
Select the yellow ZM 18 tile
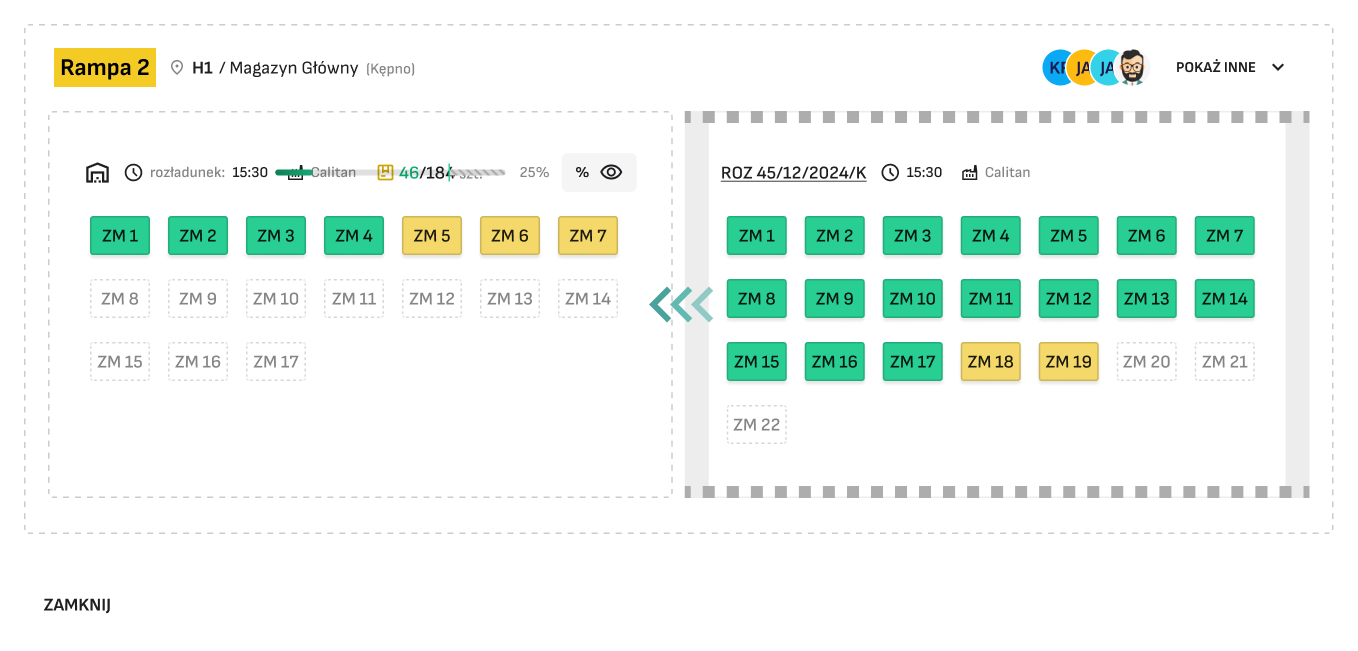(x=991, y=361)
